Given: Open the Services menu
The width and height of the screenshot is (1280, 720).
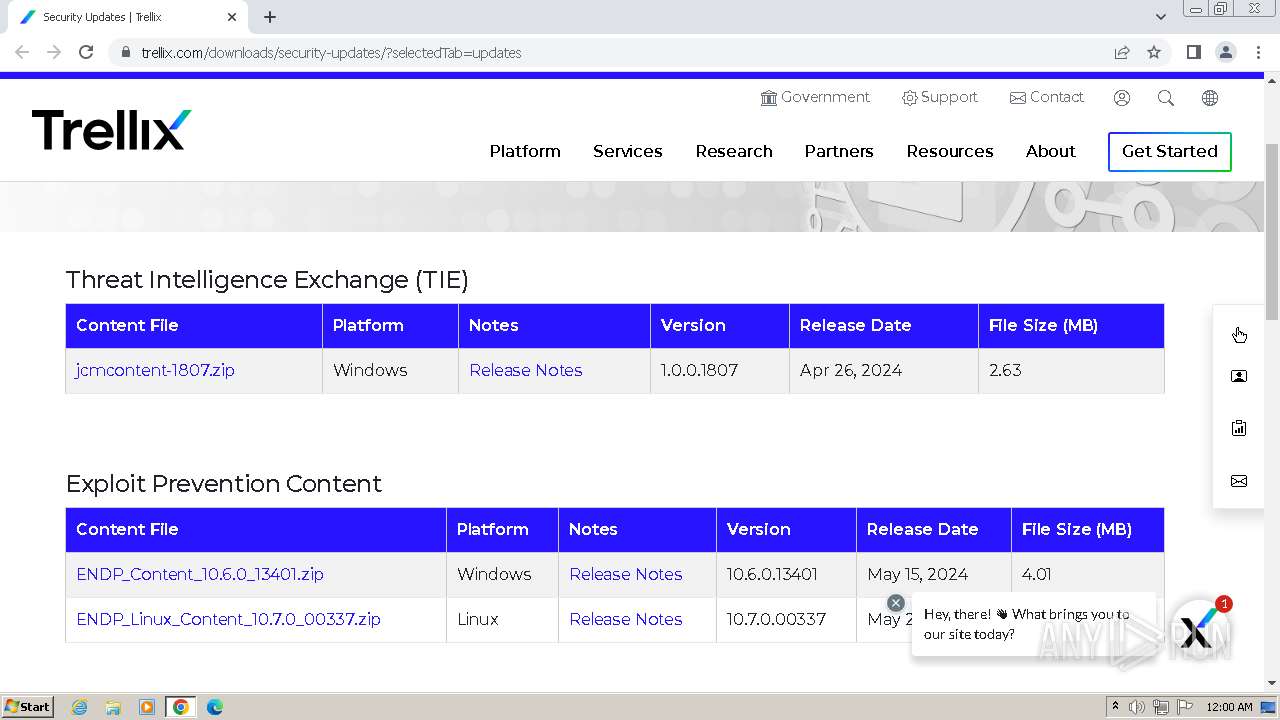Looking at the screenshot, I should [628, 151].
